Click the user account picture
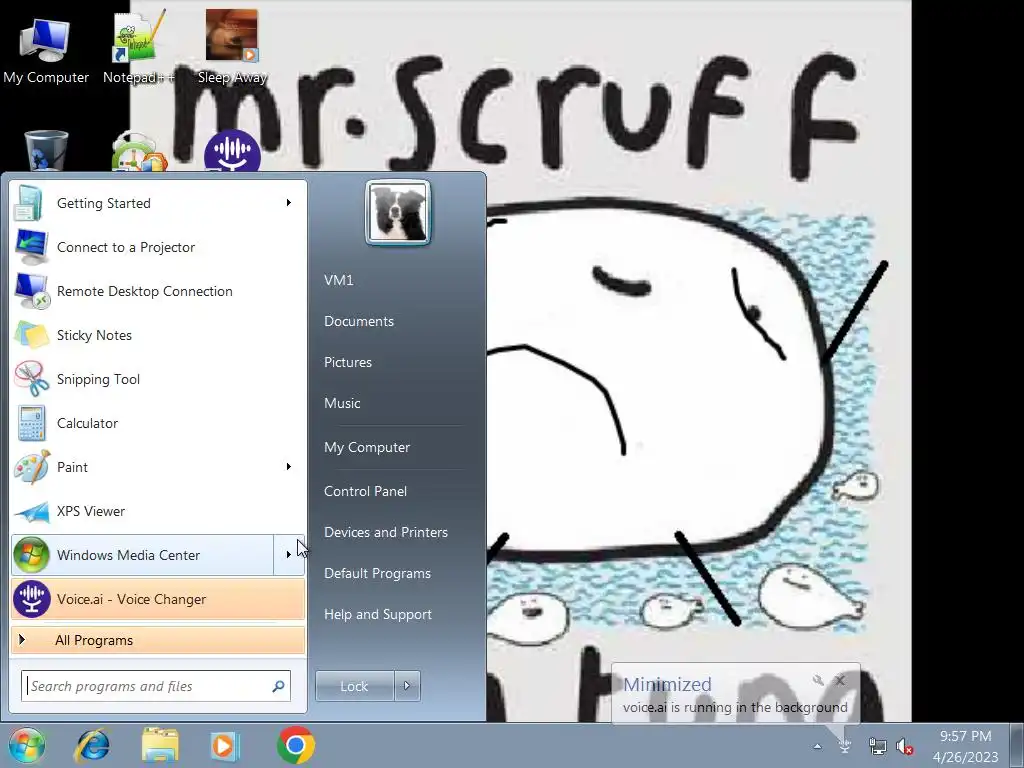This screenshot has width=1024, height=768. [398, 212]
